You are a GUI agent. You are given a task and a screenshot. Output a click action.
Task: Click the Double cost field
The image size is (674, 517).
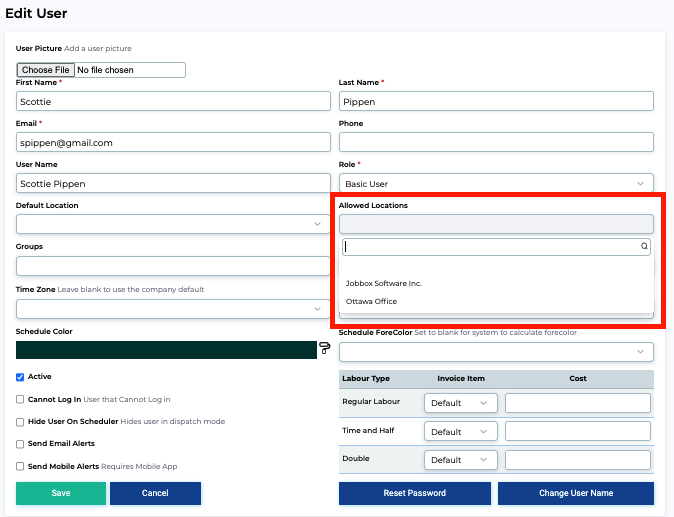click(578, 460)
